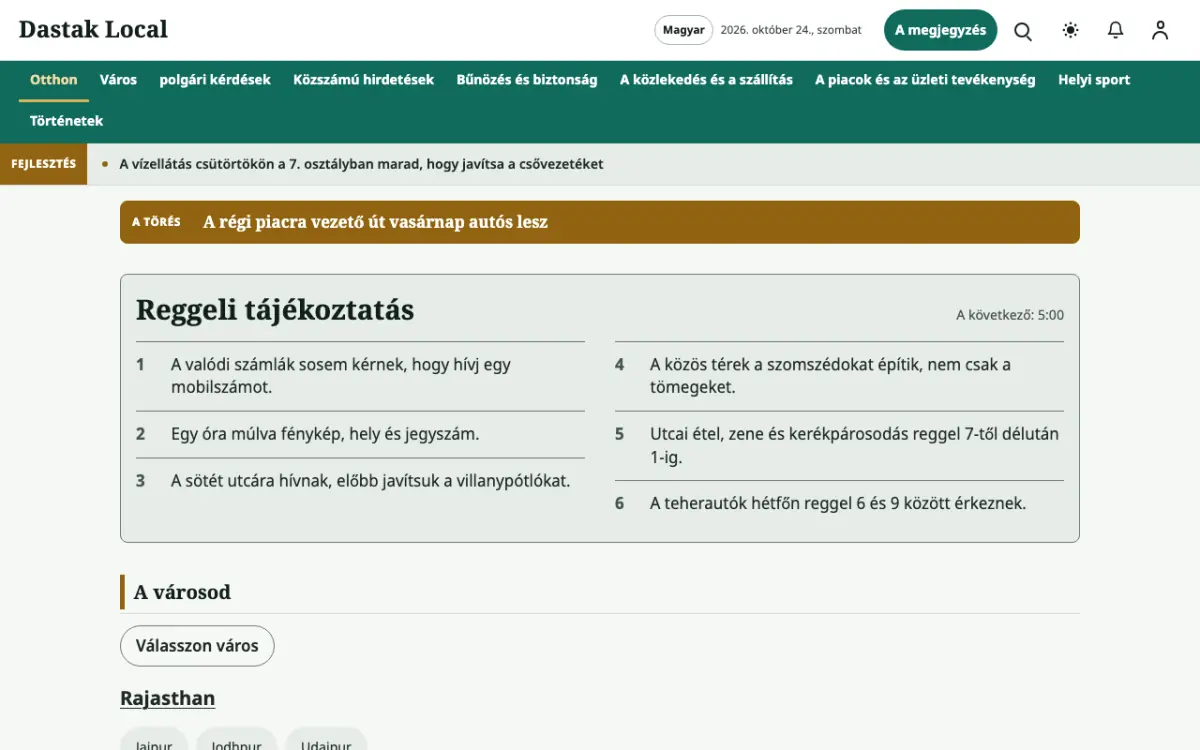Click the date 2026. október 24., szombat
This screenshot has height=750, width=1200.
(791, 30)
